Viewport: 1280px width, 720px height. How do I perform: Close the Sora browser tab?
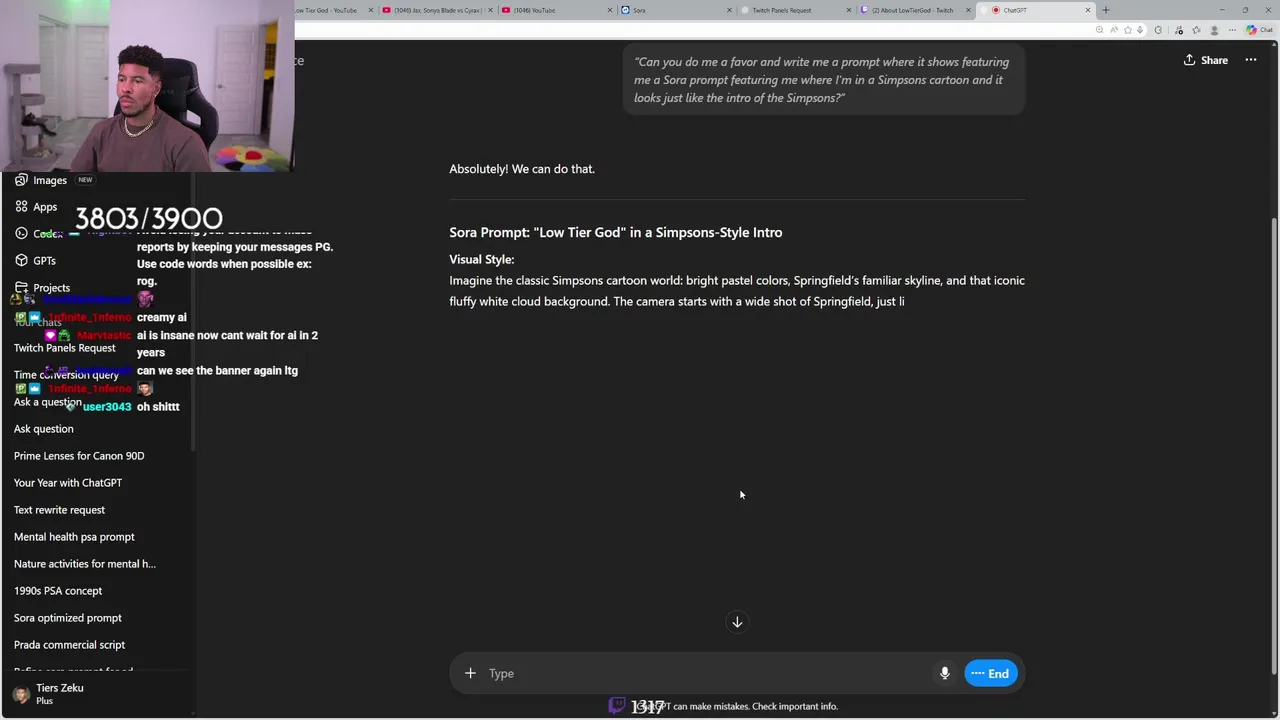[x=729, y=10]
